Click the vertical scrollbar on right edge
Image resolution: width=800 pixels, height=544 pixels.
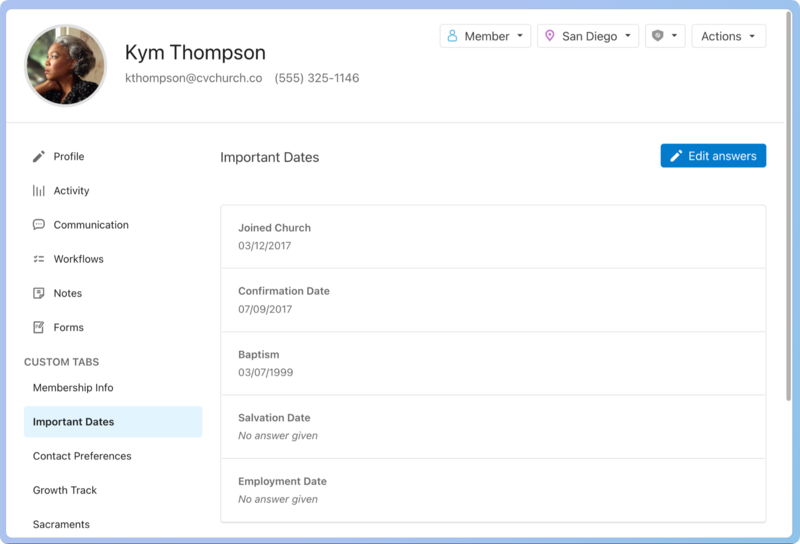click(791, 250)
